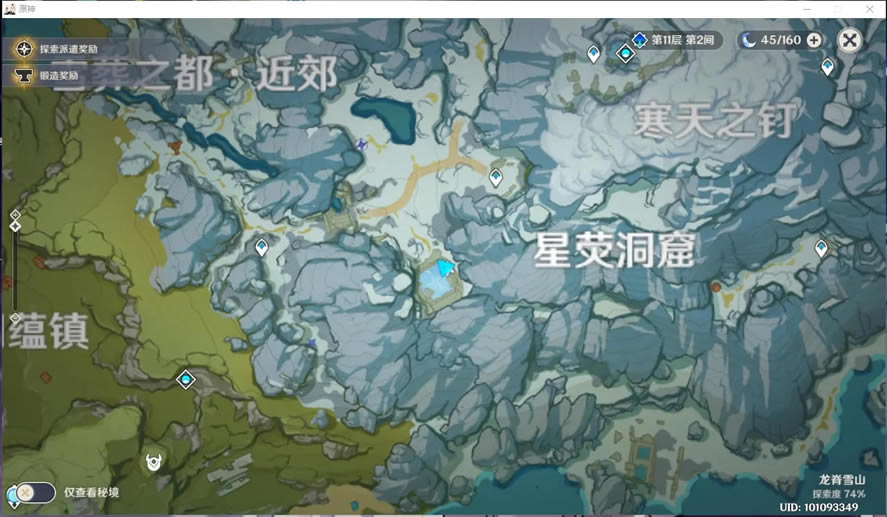Viewport: 887px width, 517px height.
Task: Open the 锻造奖励 forging rewards
Action: click(x=23, y=74)
